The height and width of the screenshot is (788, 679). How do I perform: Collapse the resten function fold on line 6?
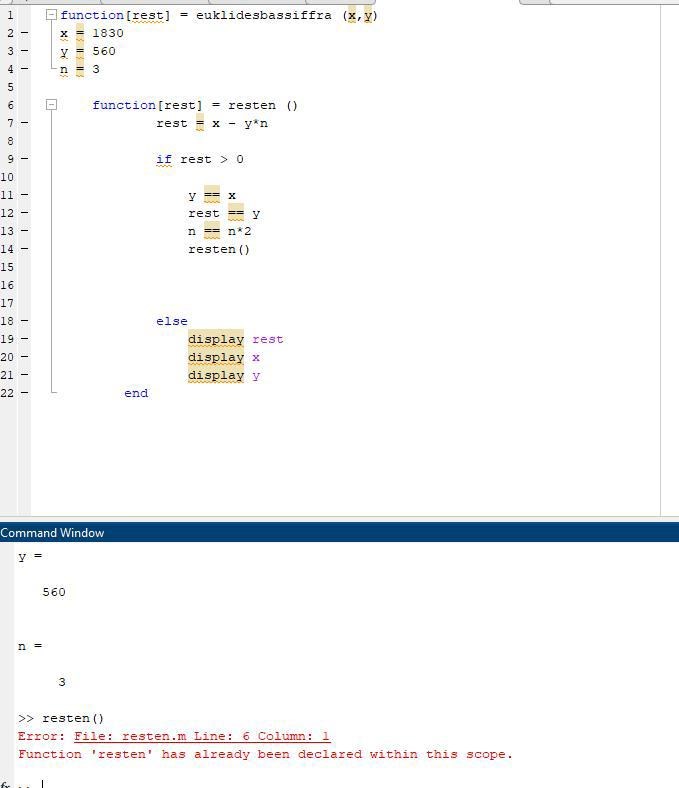click(51, 105)
